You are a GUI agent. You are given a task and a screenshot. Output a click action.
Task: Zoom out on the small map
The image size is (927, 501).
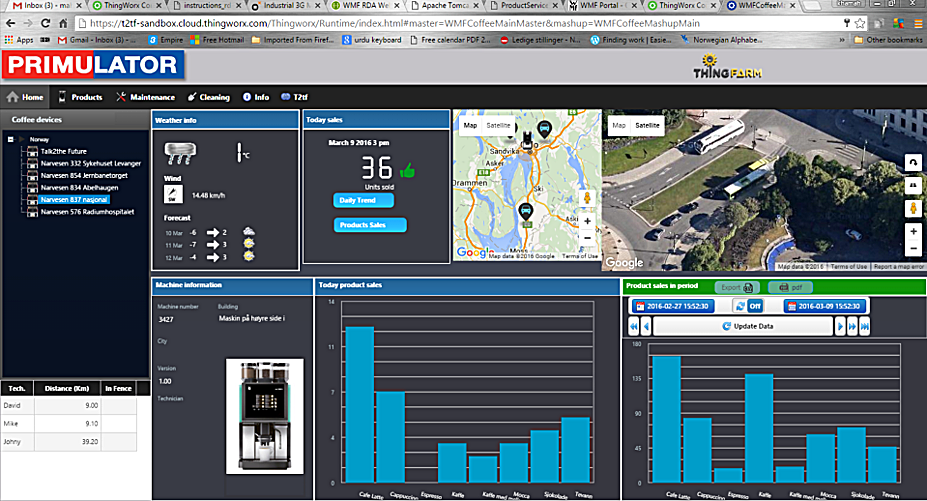coord(587,238)
